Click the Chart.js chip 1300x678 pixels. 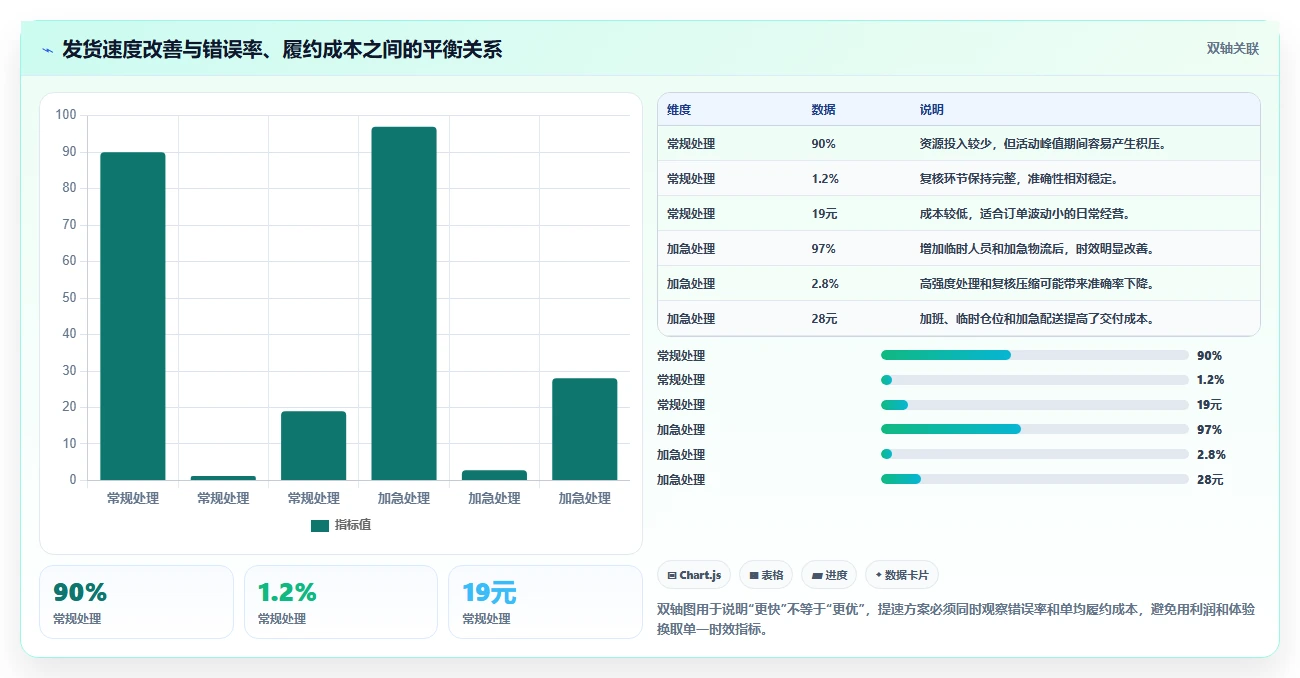coord(694,575)
